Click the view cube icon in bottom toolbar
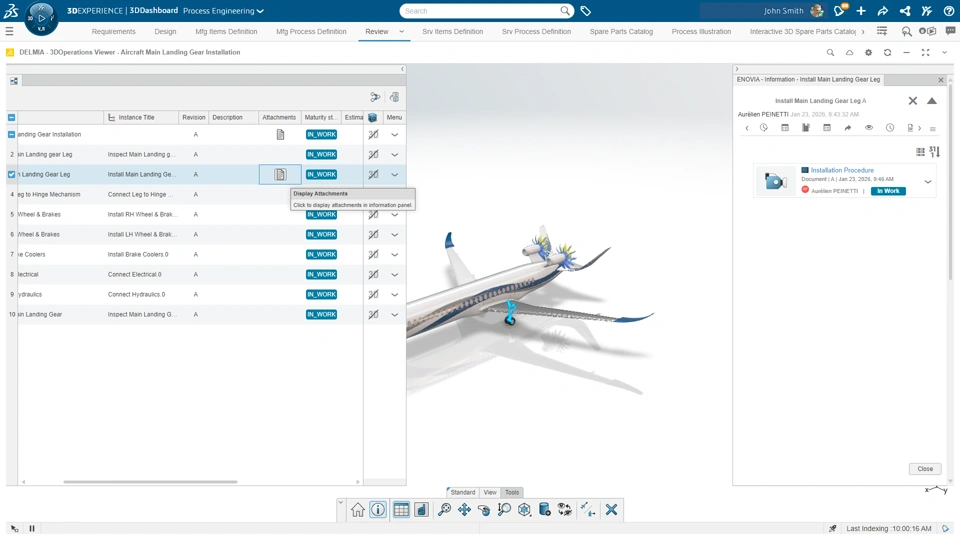 (x=524, y=509)
